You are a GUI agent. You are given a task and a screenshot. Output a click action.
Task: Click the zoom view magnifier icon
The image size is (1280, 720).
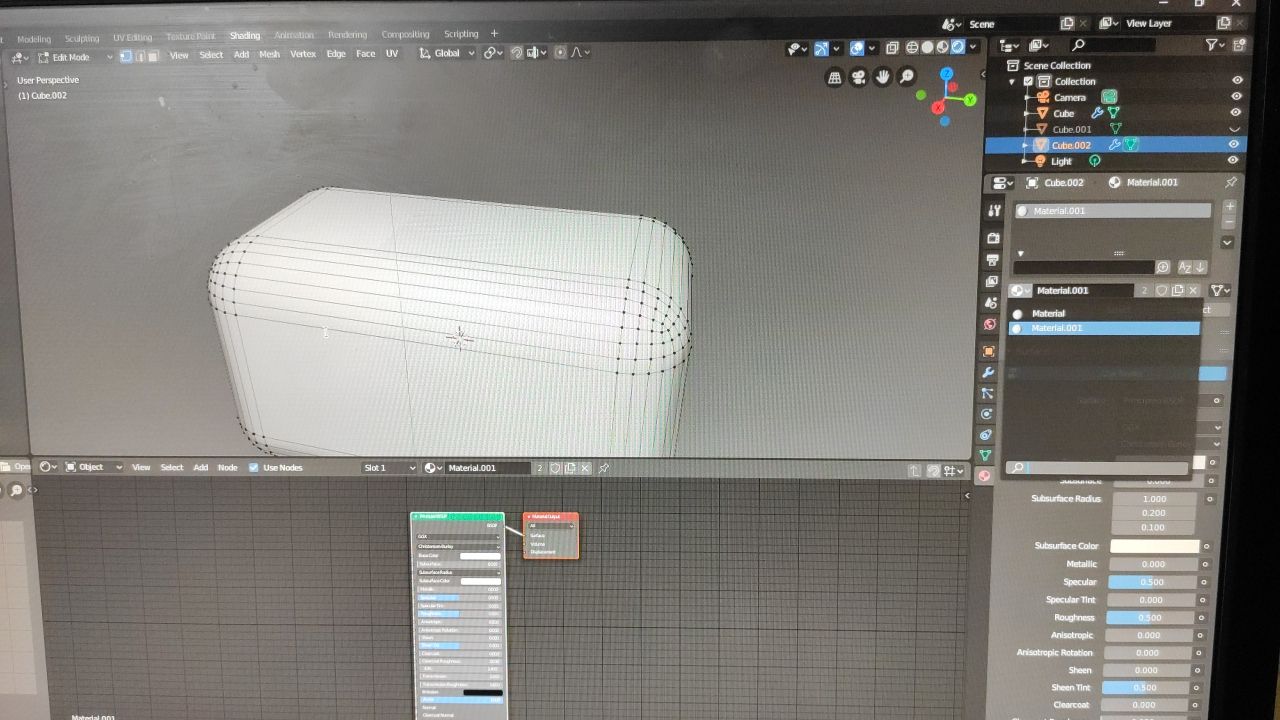907,77
